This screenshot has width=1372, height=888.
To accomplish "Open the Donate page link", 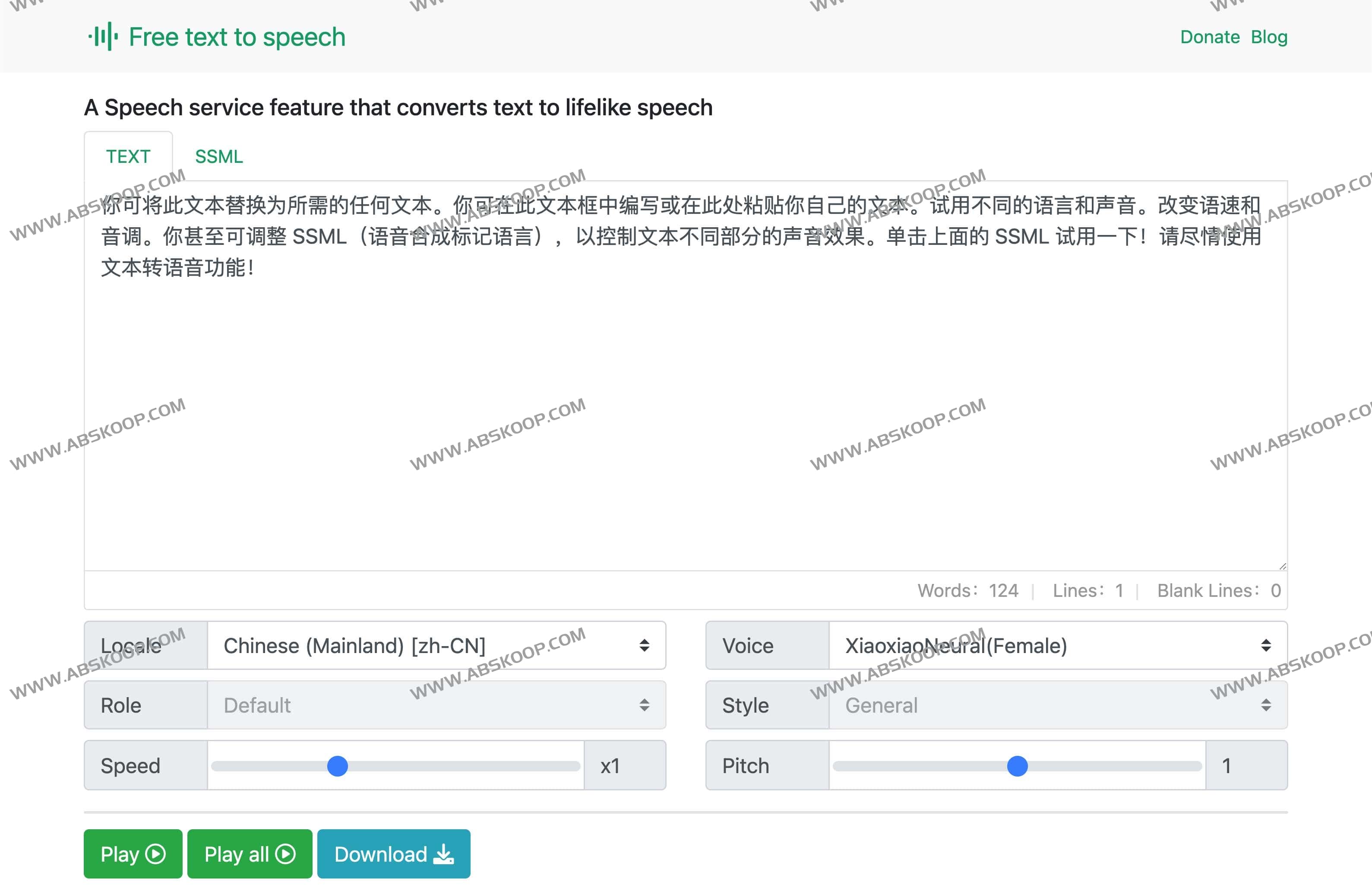I will click(x=1210, y=36).
